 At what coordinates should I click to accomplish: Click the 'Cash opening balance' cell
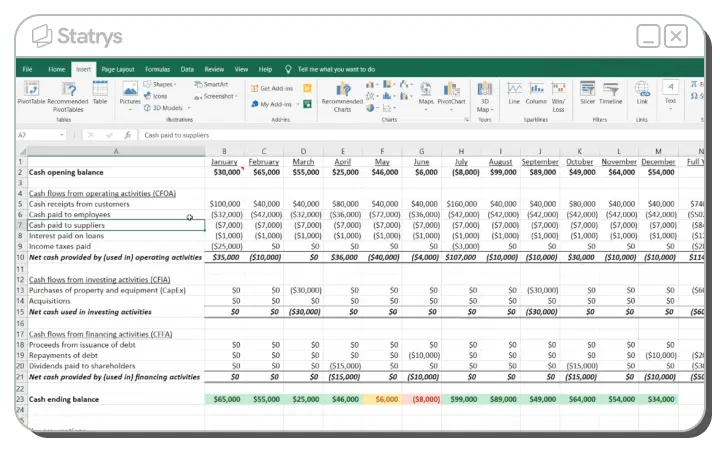(116, 173)
